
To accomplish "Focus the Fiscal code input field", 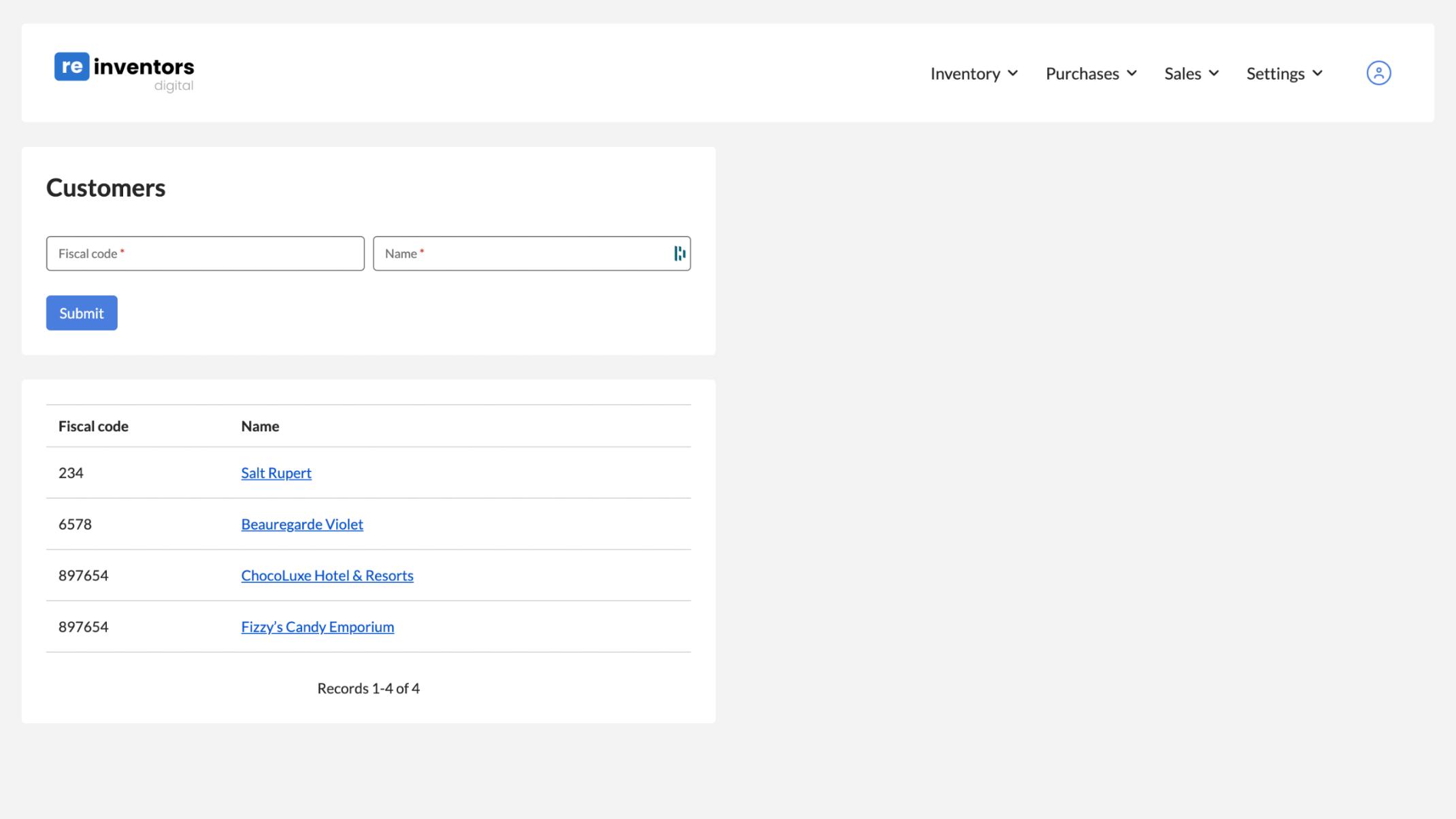I will pyautogui.click(x=205, y=254).
